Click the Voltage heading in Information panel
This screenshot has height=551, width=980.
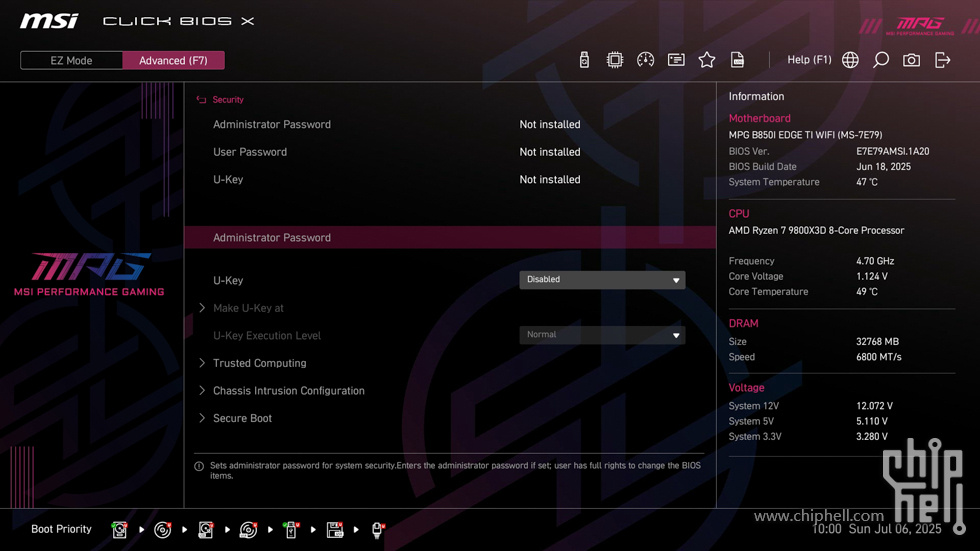[746, 387]
